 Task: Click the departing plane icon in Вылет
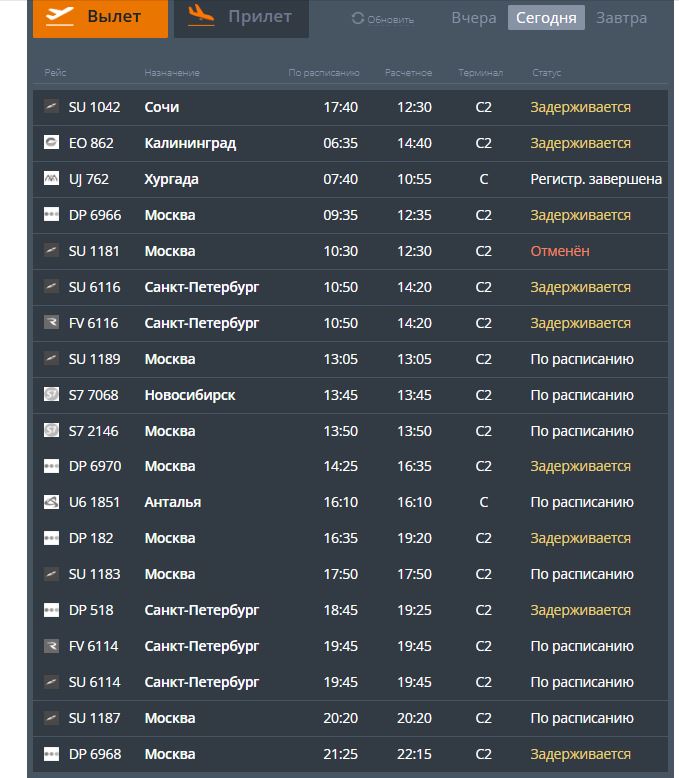59,16
